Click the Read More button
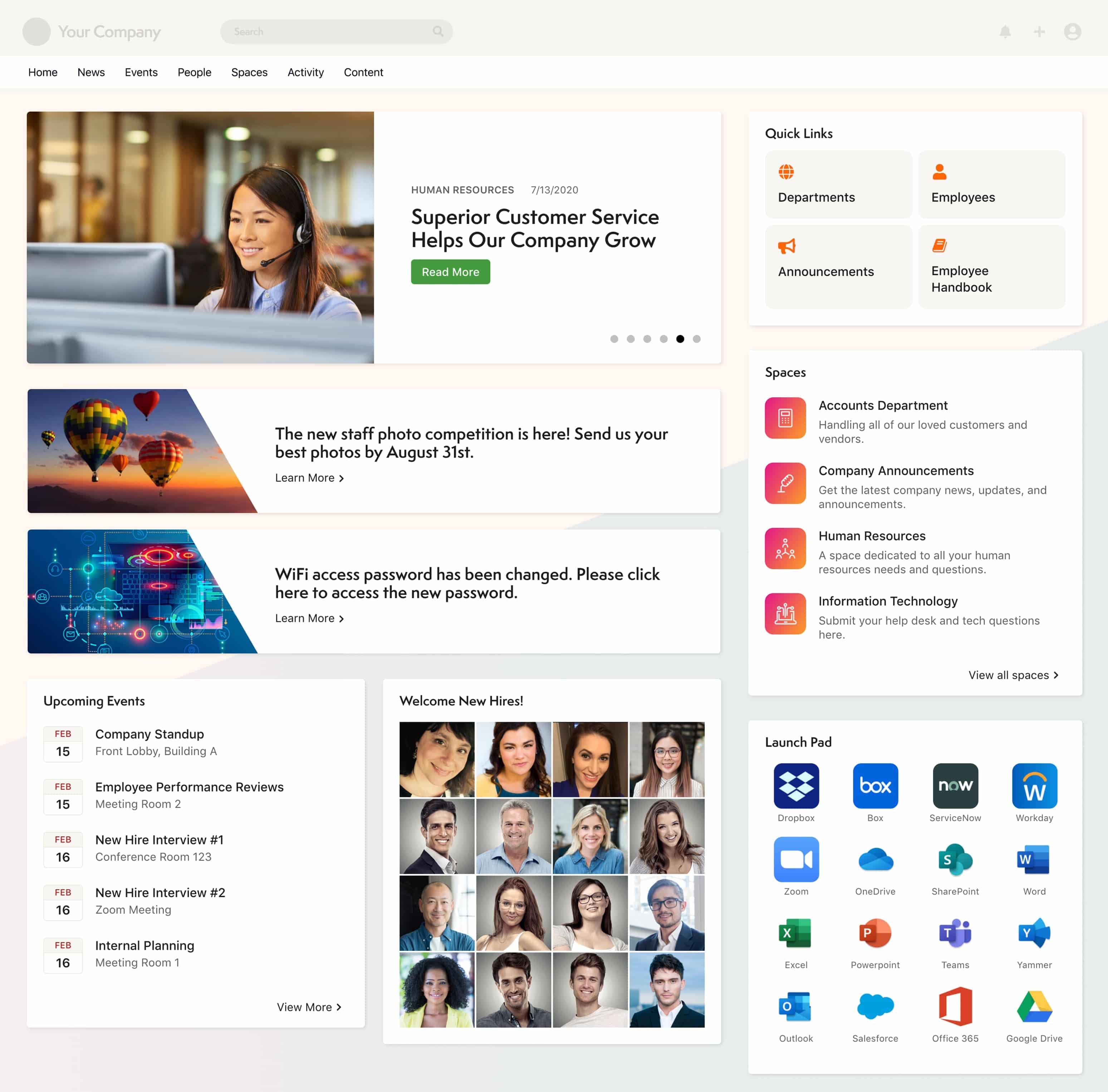The image size is (1108, 1092). click(450, 272)
